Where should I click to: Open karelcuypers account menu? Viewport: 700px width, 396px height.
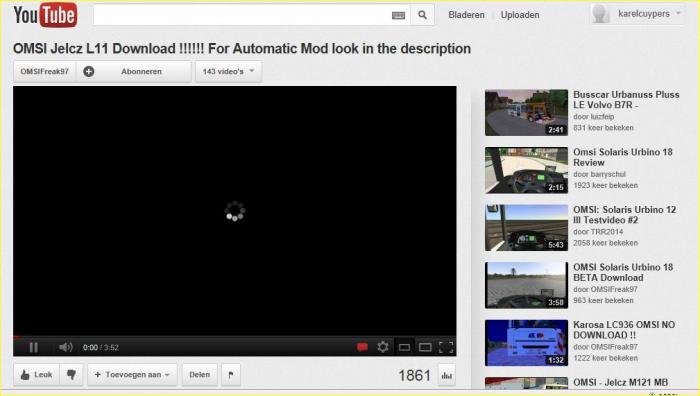(x=638, y=14)
